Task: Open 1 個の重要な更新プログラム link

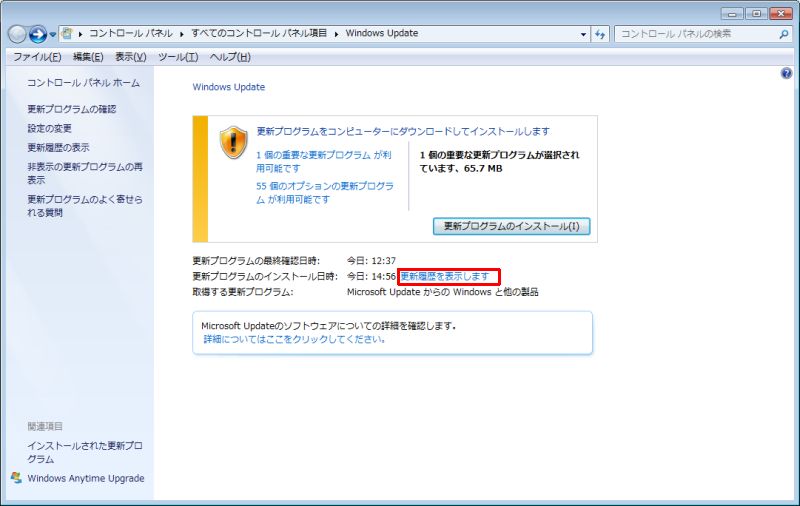Action: pyautogui.click(x=324, y=161)
